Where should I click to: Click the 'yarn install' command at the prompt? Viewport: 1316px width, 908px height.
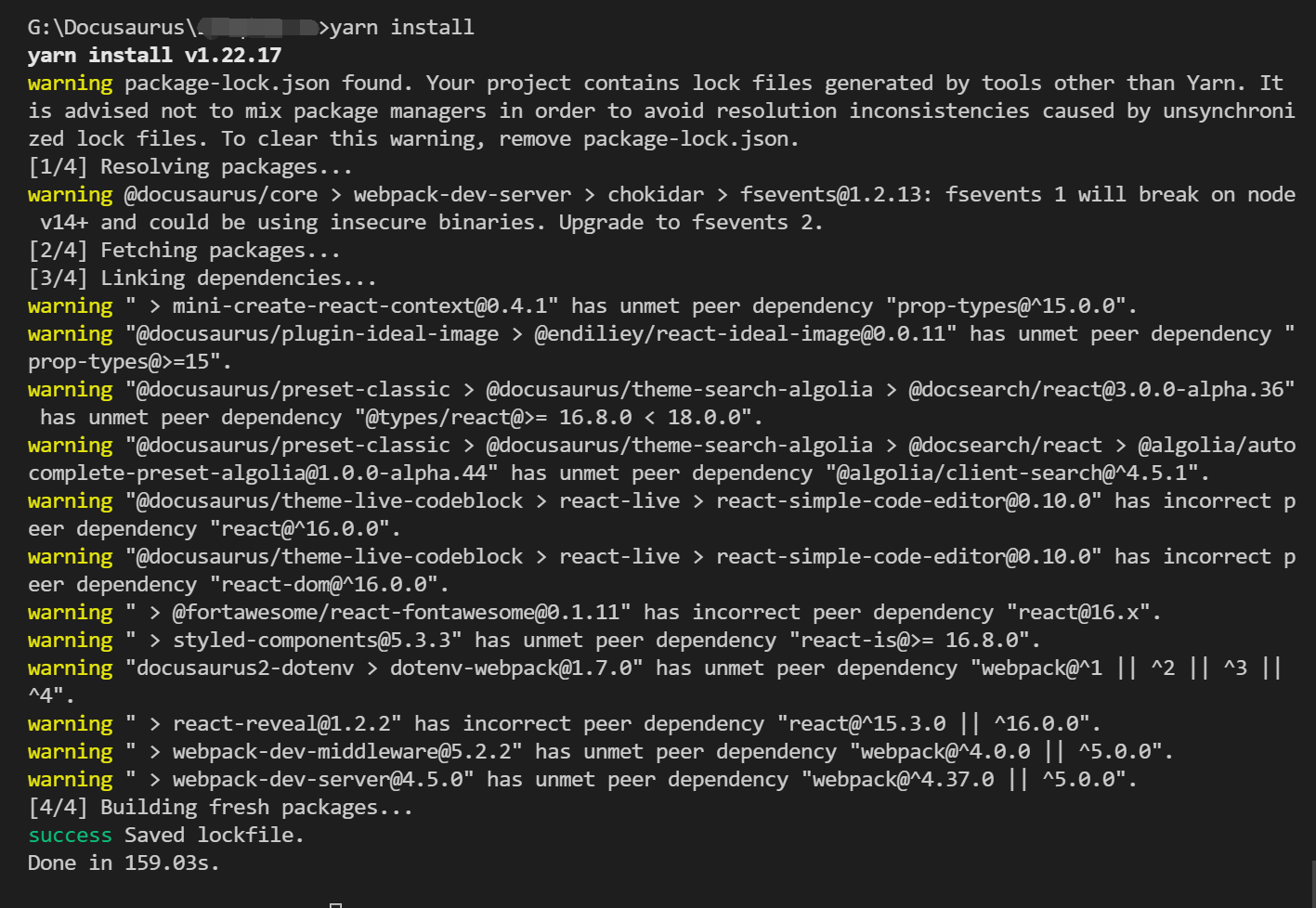[401, 28]
